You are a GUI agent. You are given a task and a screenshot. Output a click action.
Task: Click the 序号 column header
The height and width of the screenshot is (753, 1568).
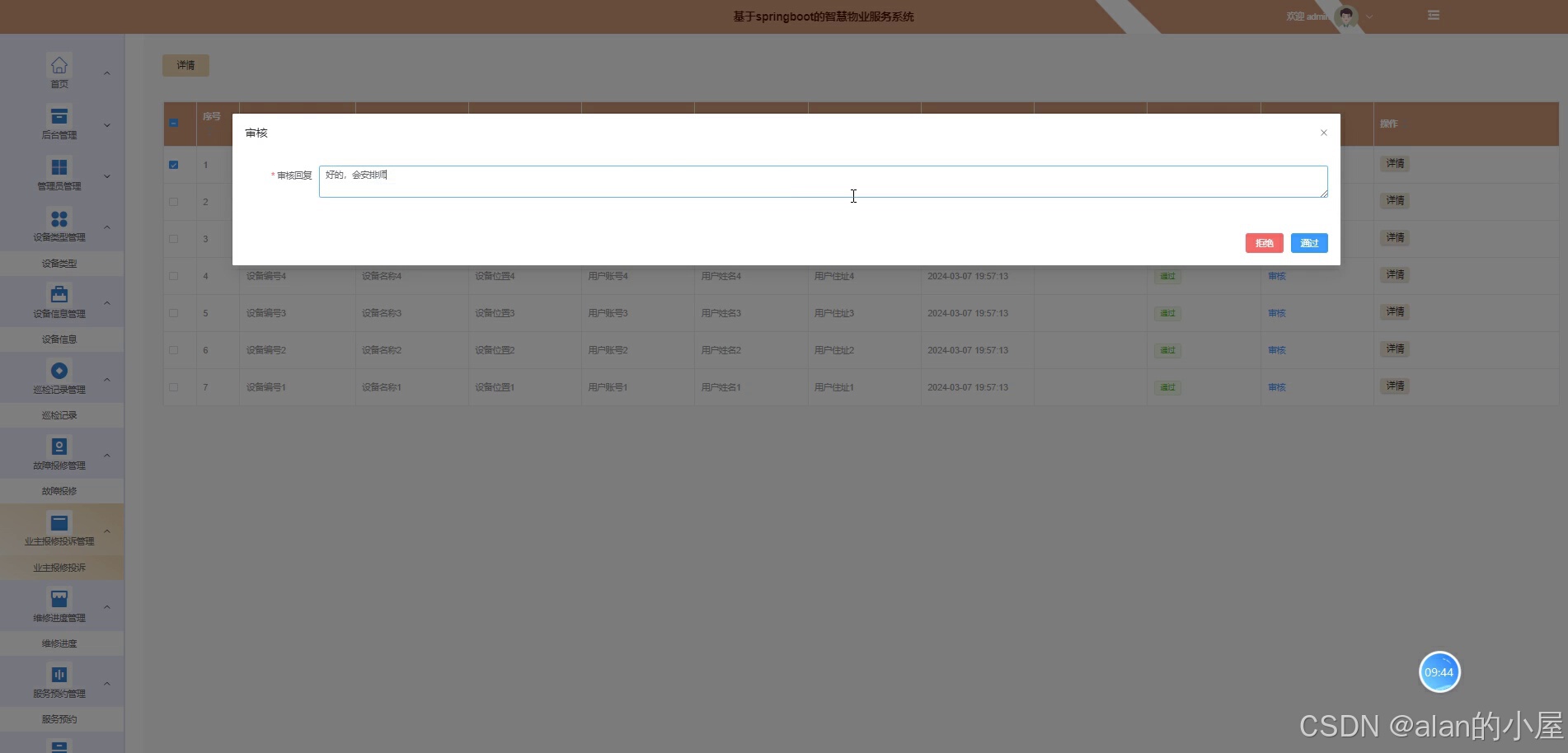pos(212,117)
